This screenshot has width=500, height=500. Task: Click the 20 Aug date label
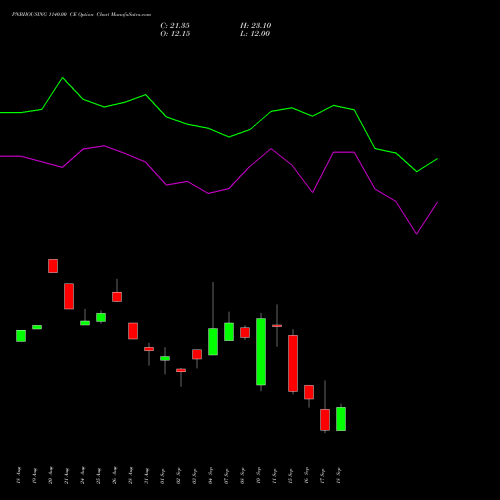(x=51, y=476)
